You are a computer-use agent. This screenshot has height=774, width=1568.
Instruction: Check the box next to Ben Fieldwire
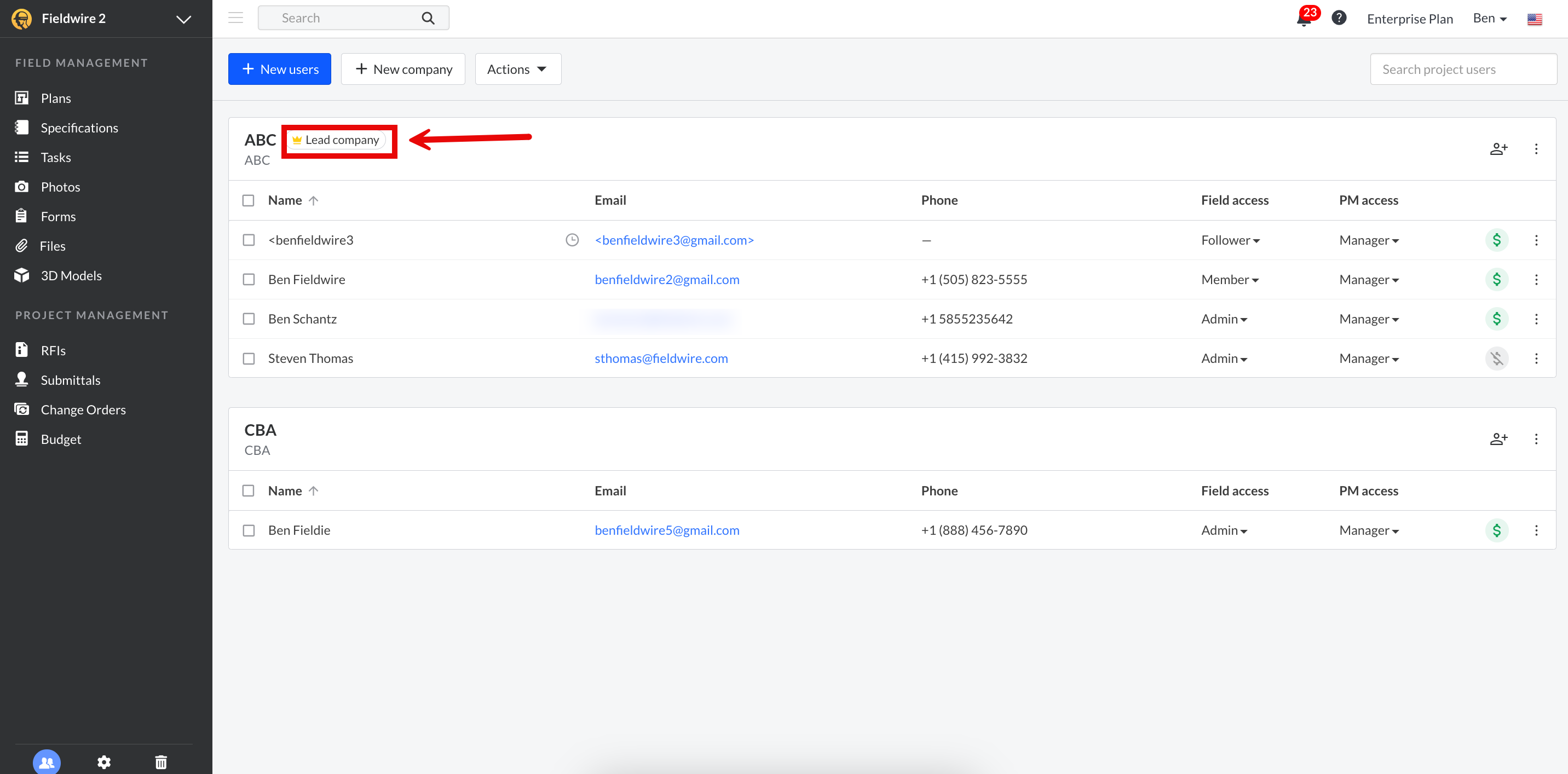249,279
